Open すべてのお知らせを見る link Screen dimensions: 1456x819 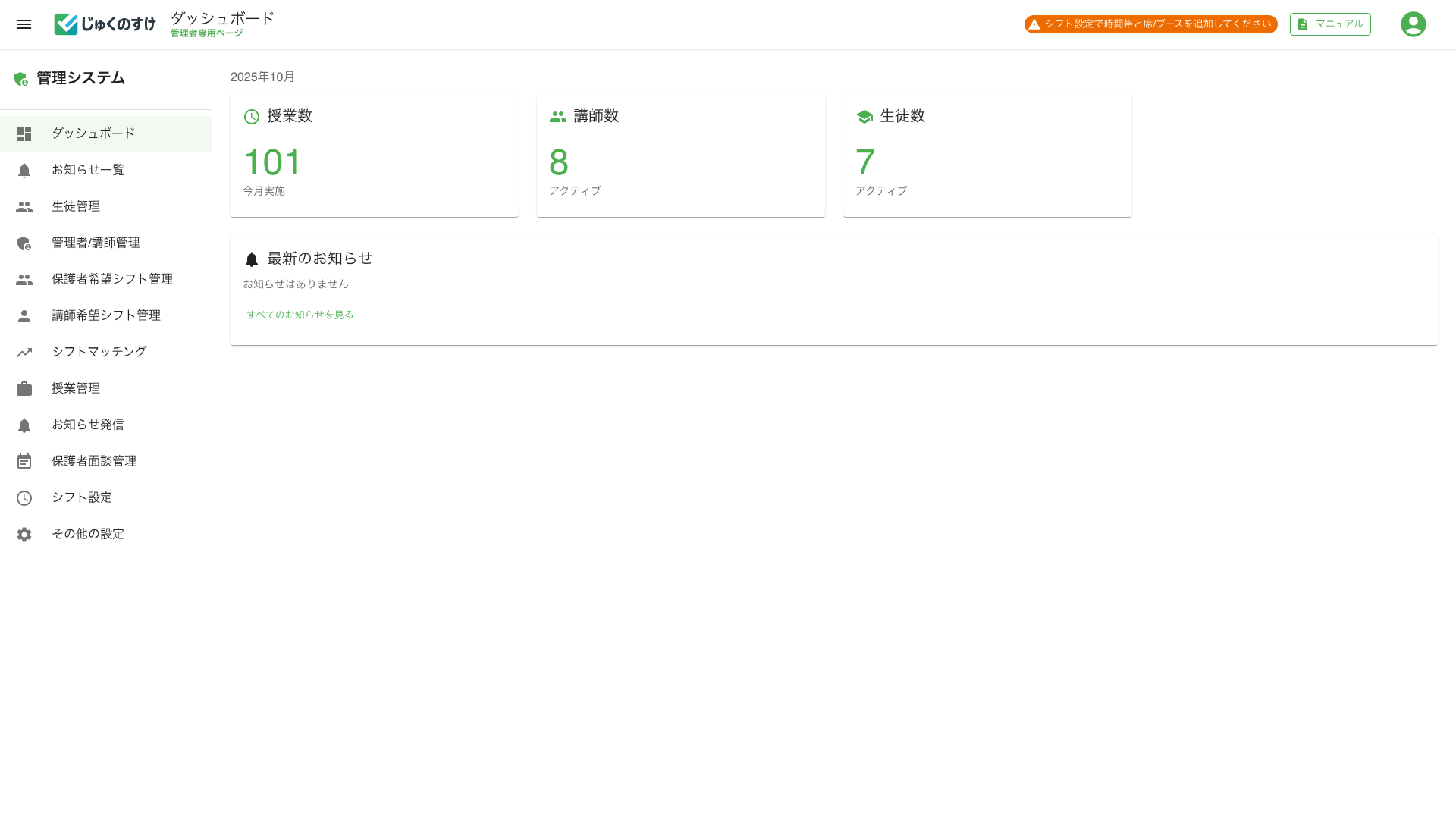tap(300, 315)
